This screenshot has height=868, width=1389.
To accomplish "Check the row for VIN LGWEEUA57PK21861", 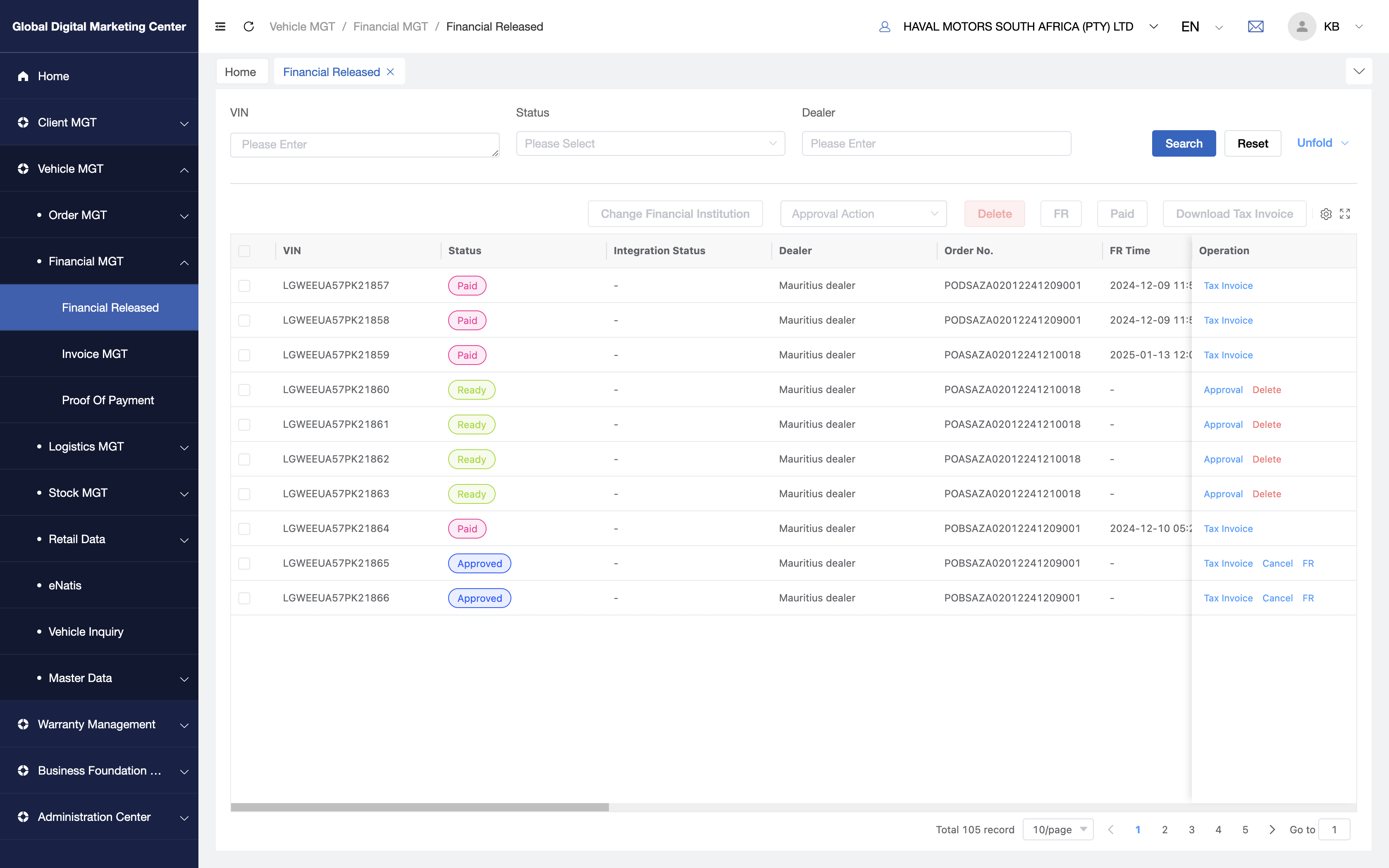I will (x=244, y=425).
